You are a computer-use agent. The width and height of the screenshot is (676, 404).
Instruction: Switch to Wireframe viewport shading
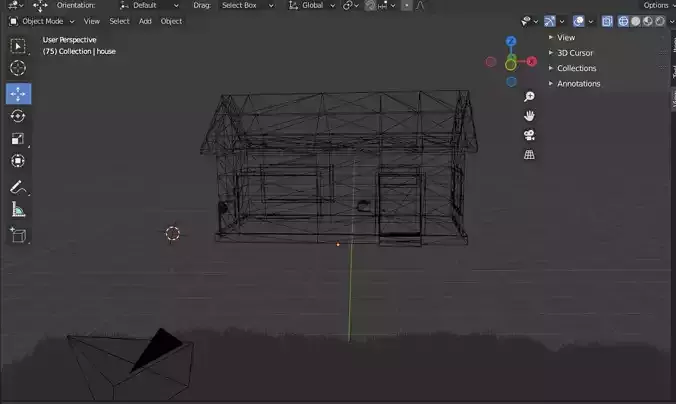623,21
